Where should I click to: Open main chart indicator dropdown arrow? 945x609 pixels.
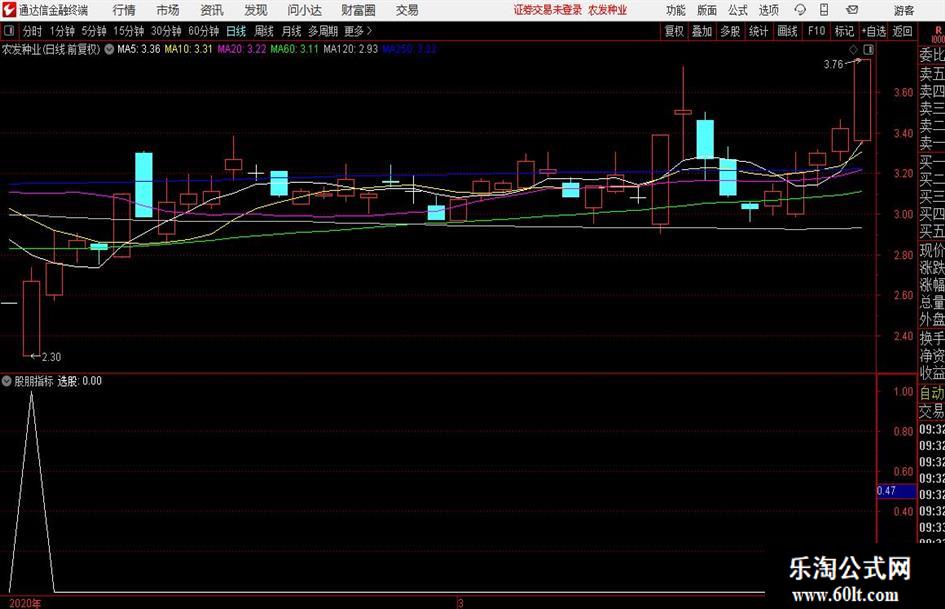tap(109, 49)
